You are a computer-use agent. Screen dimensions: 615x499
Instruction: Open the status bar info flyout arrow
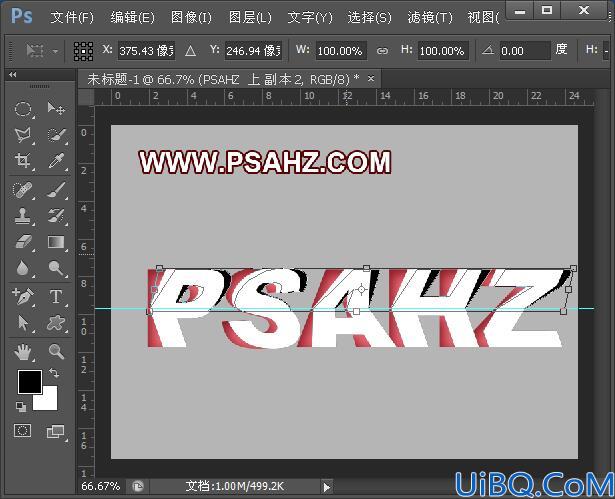[326, 487]
